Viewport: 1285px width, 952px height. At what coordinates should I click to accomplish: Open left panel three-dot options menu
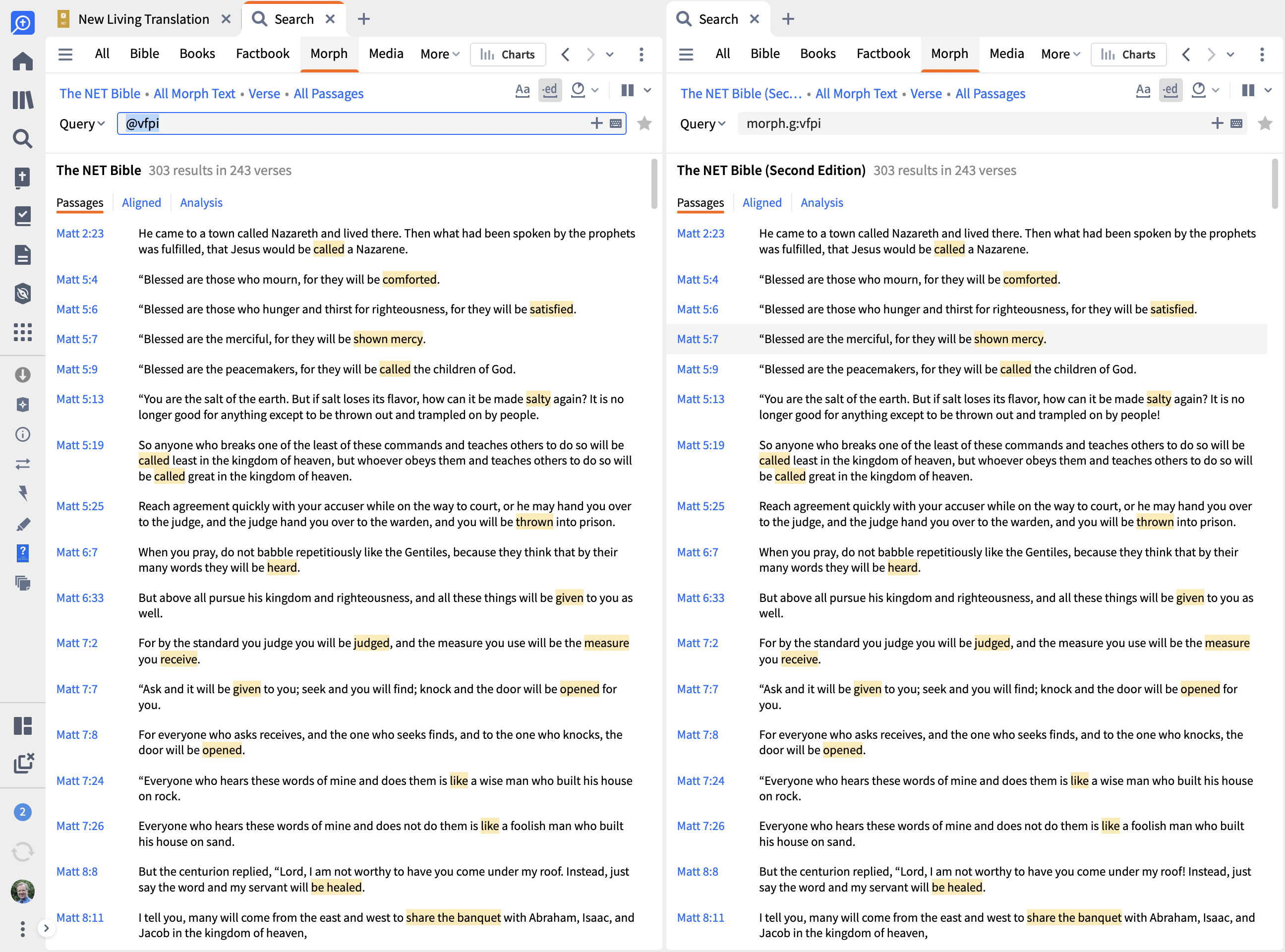click(642, 54)
